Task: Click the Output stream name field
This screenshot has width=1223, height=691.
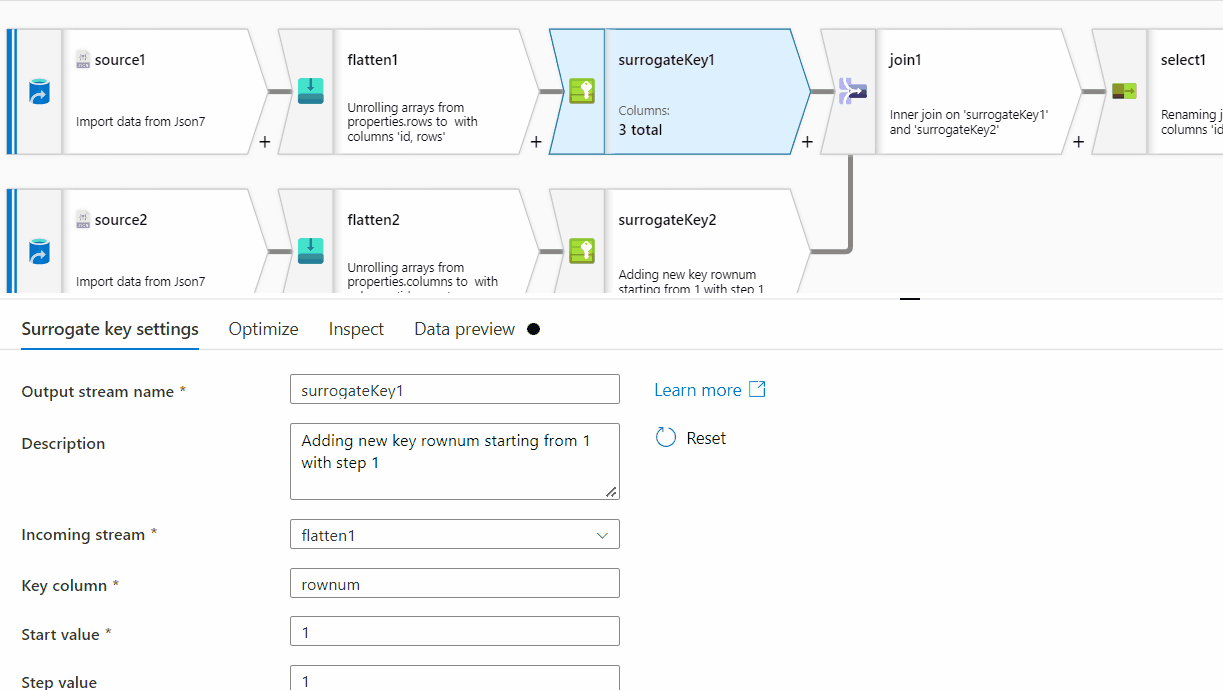Action: 454,390
